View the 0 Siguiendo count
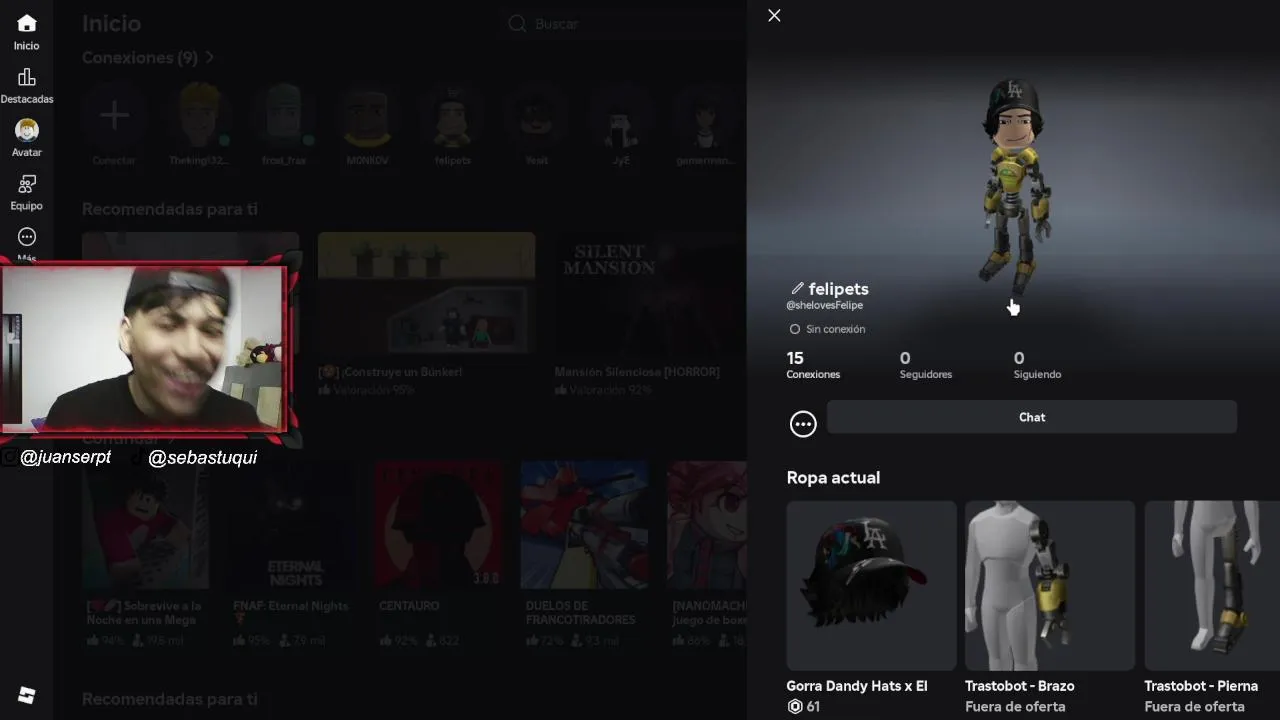The width and height of the screenshot is (1280, 720). [1037, 365]
